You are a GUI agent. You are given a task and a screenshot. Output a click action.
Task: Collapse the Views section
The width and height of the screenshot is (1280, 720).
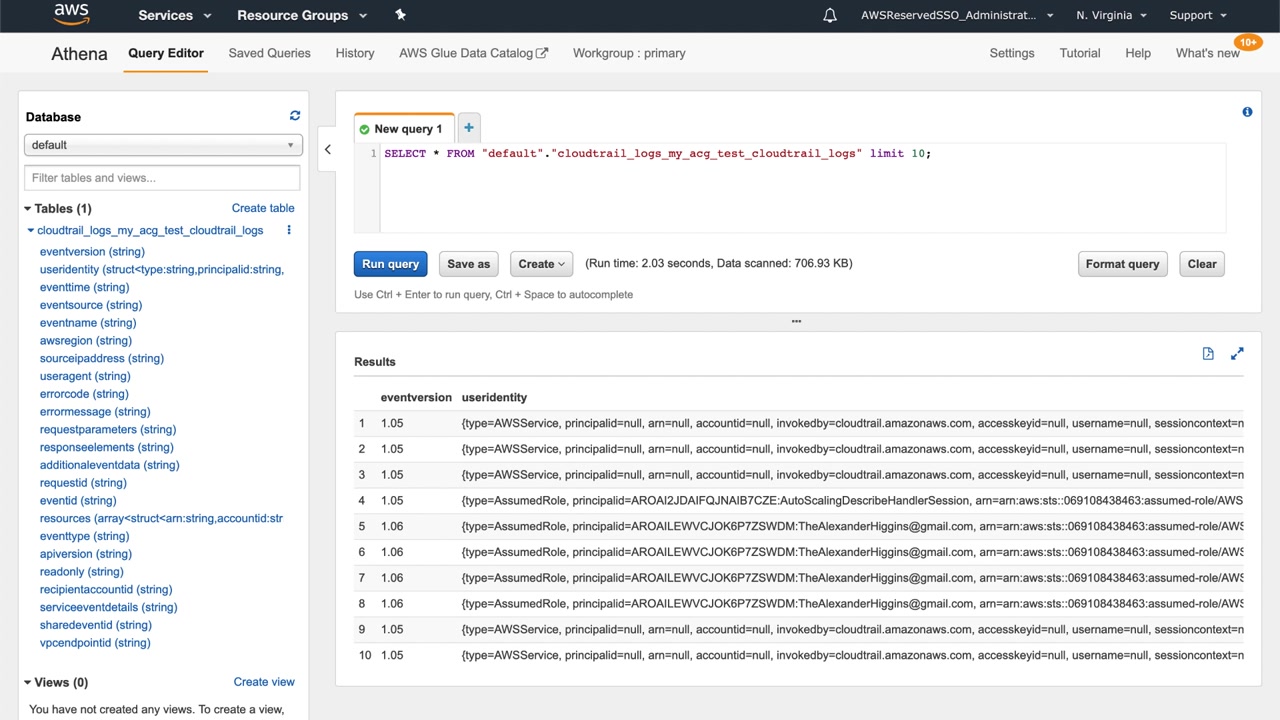pos(28,683)
